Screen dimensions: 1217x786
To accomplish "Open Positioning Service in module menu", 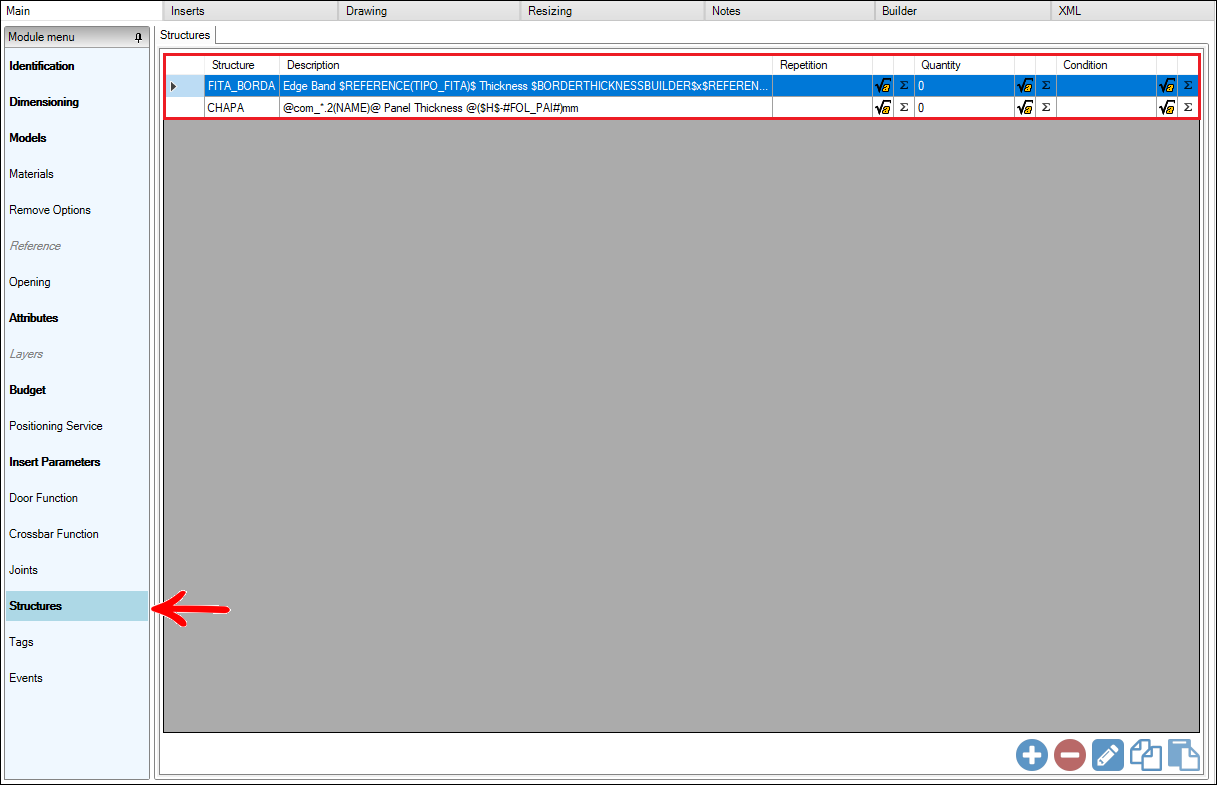I will [x=76, y=426].
